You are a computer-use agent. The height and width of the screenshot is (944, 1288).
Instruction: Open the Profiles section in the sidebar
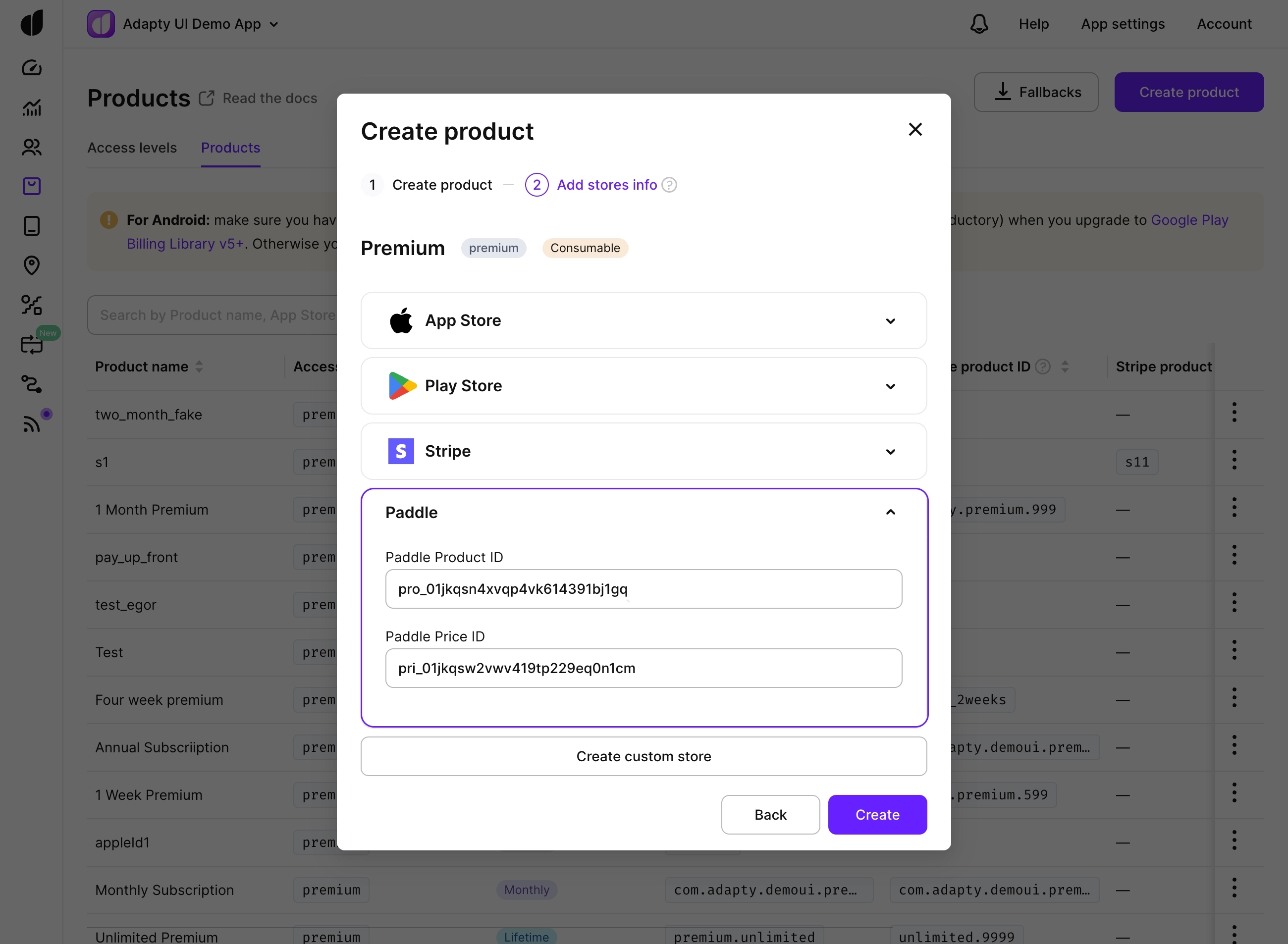(32, 148)
